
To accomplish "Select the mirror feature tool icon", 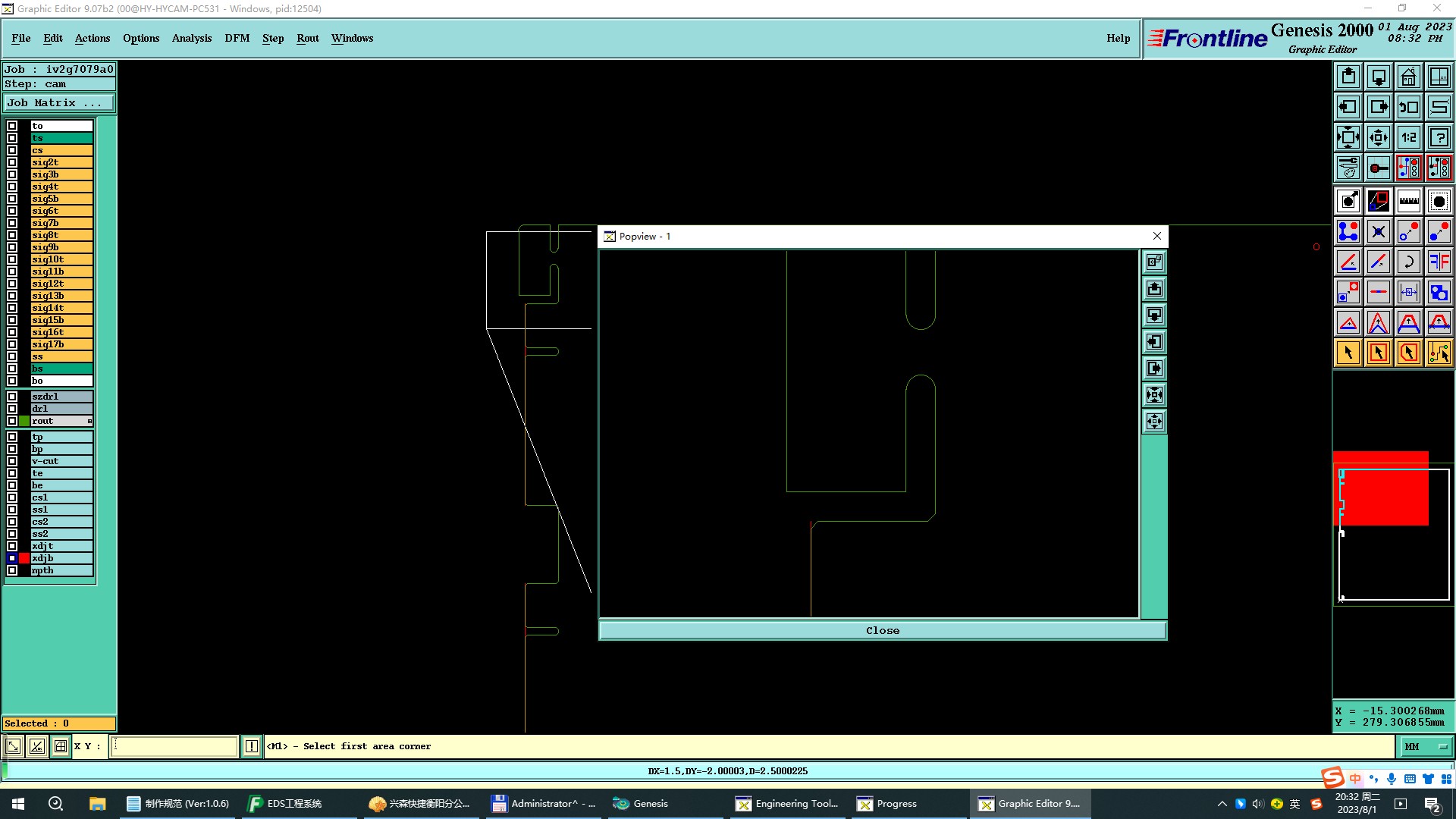I will point(1439,262).
